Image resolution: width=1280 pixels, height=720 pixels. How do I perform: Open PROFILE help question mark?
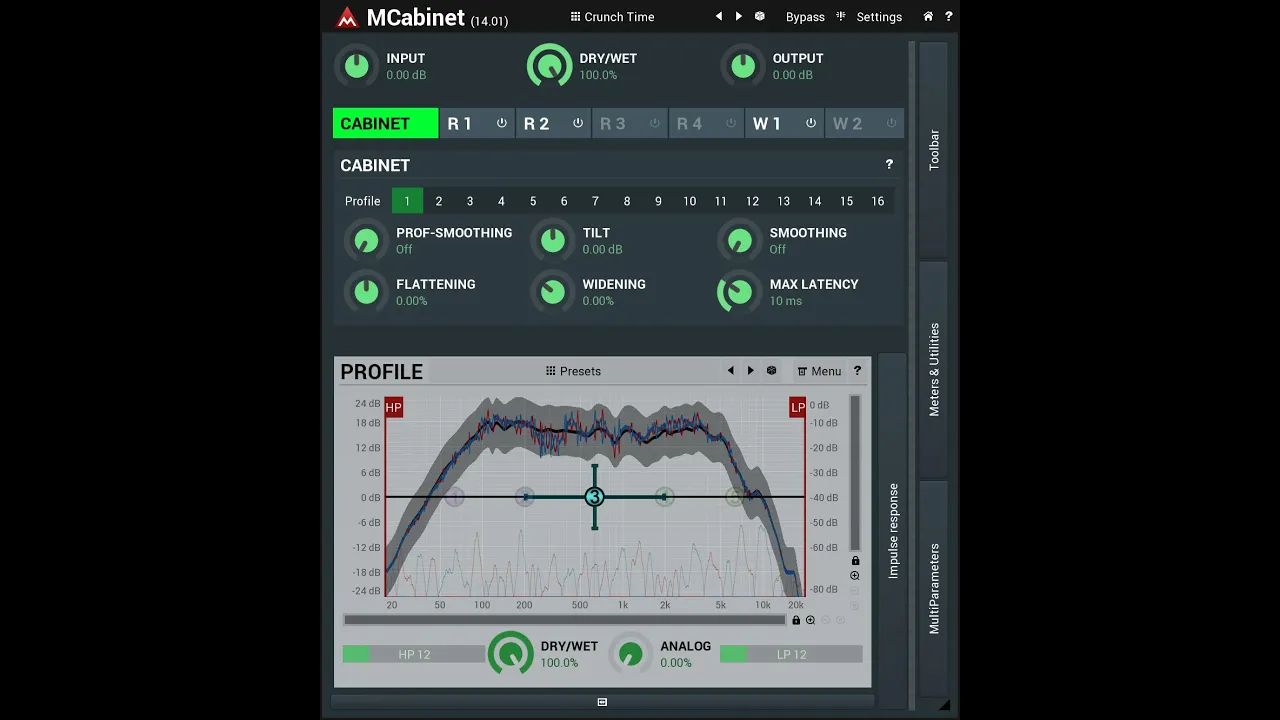857,371
